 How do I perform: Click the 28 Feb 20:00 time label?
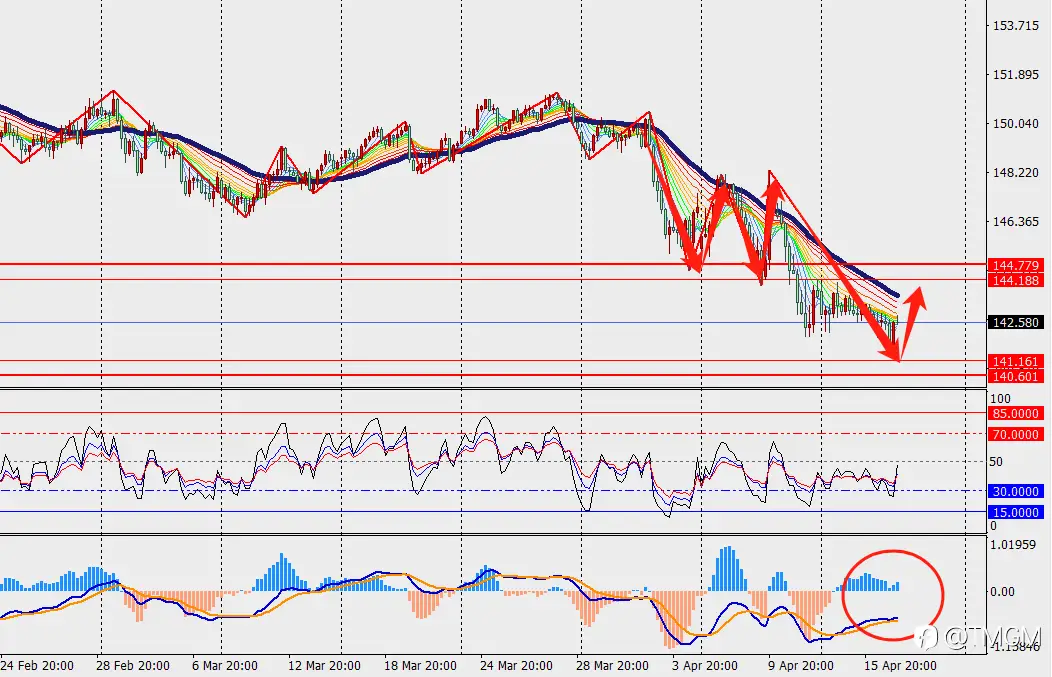tap(133, 666)
